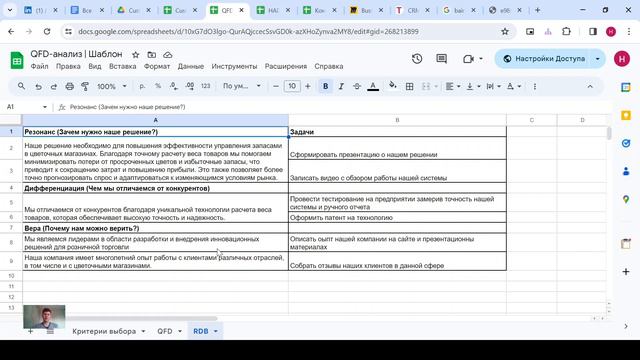640x360 pixels.
Task: Get add-ons with side panel plus icon
Action: [x=626, y=271]
